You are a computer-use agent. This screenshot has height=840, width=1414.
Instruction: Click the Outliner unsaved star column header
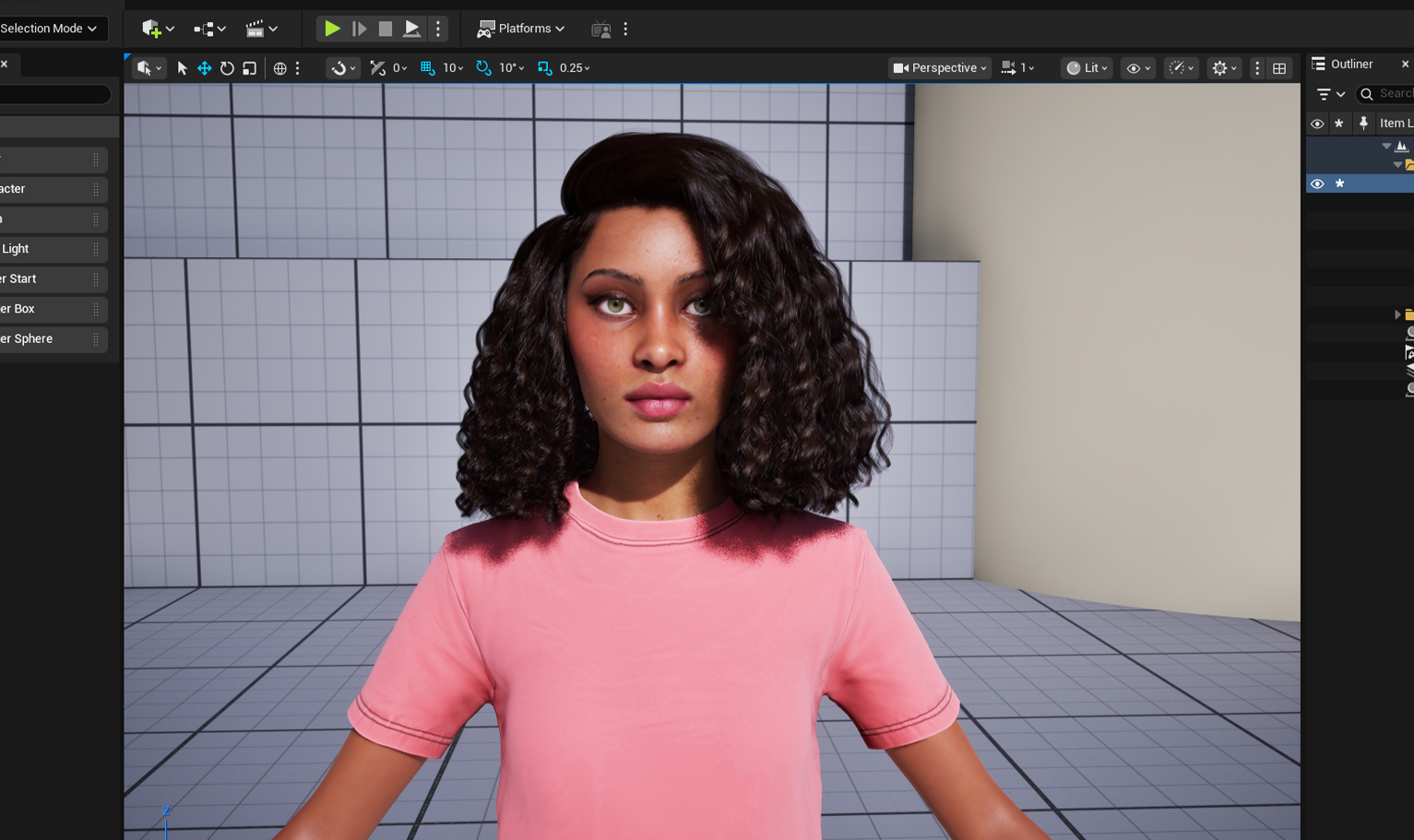click(x=1339, y=124)
